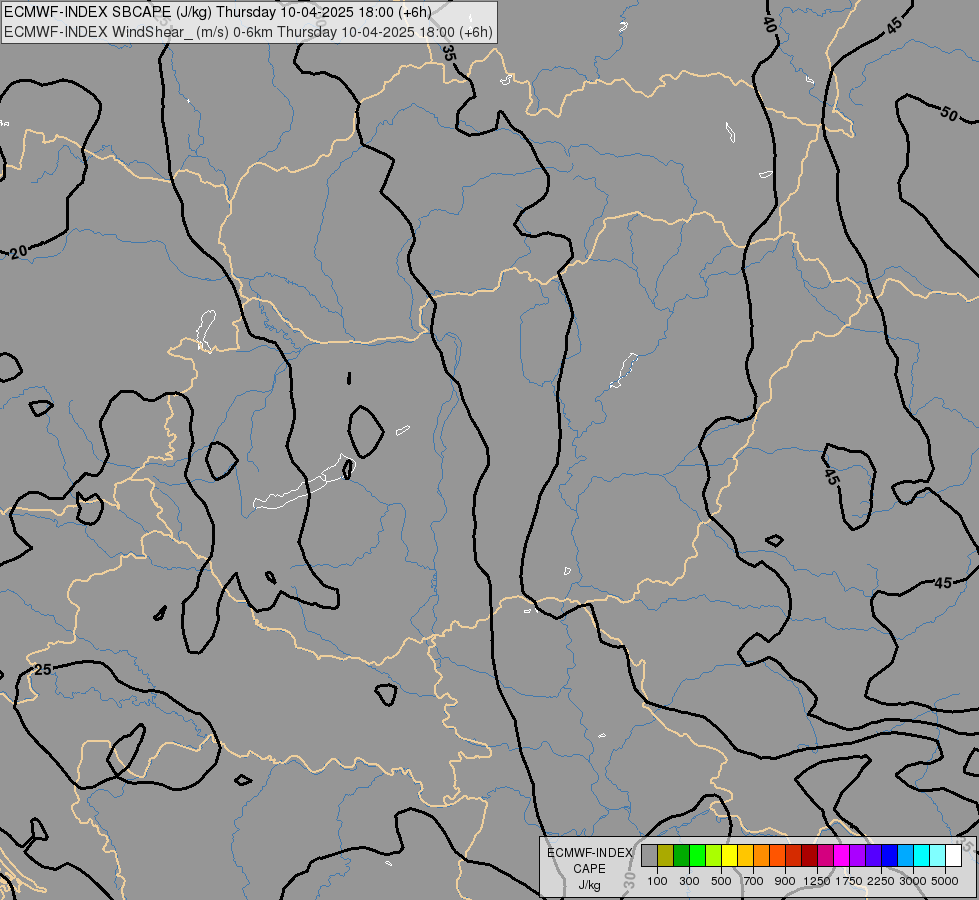Click the "CAPE" label in the legend

pyautogui.click(x=589, y=869)
